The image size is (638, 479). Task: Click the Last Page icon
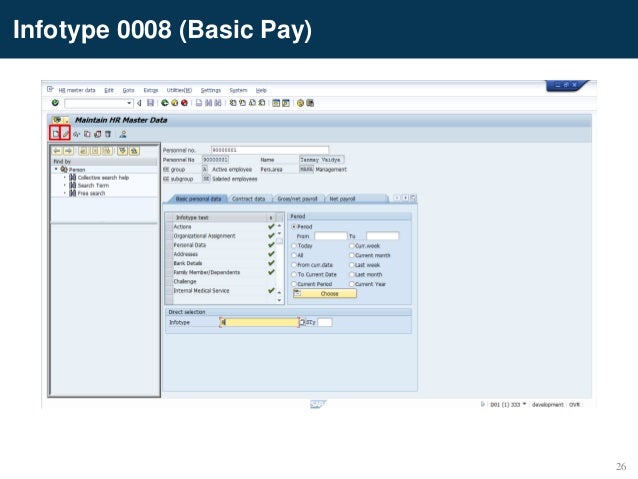click(262, 103)
